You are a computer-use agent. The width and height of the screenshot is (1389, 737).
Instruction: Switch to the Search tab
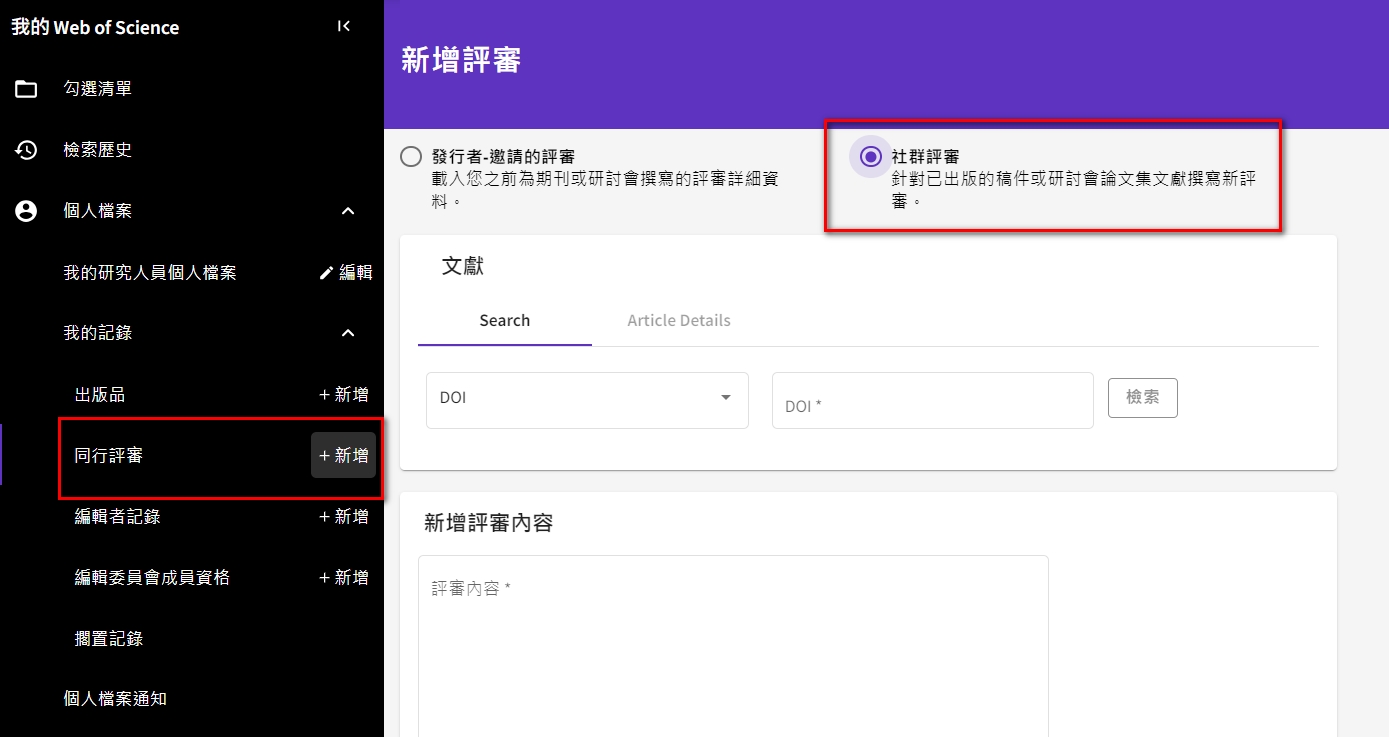click(505, 321)
